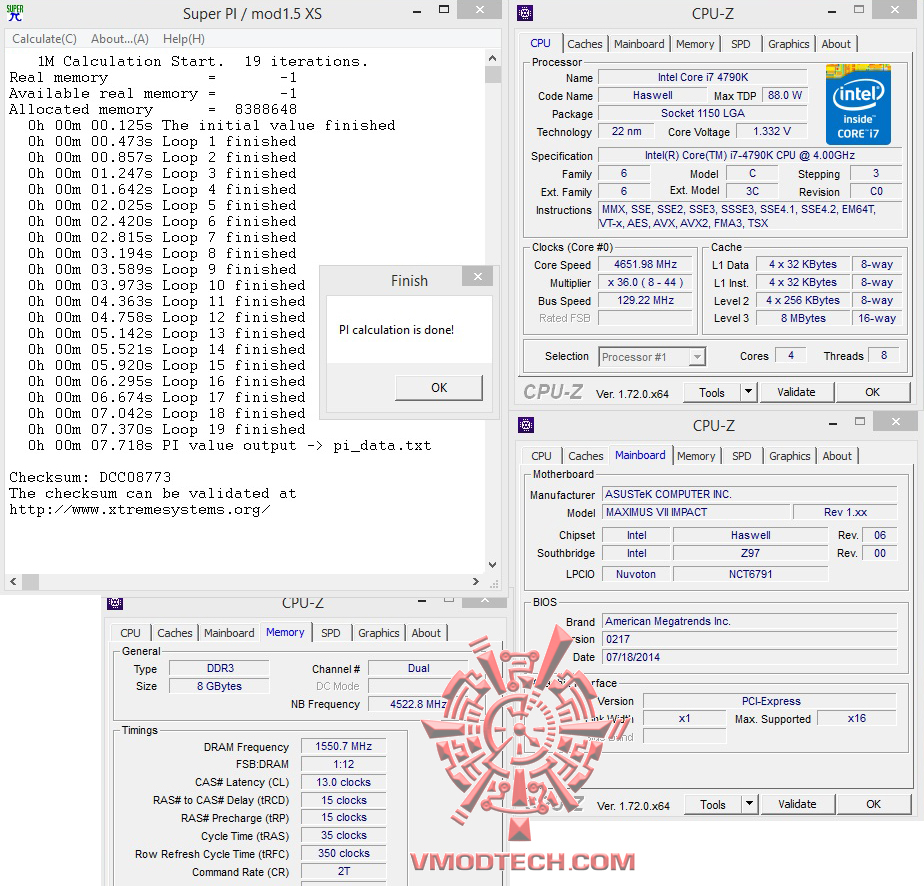Screen dimensions: 924x886
Task: Click the CPU-Z icon in the top CPU-Z window title bar
Action: (x=524, y=13)
